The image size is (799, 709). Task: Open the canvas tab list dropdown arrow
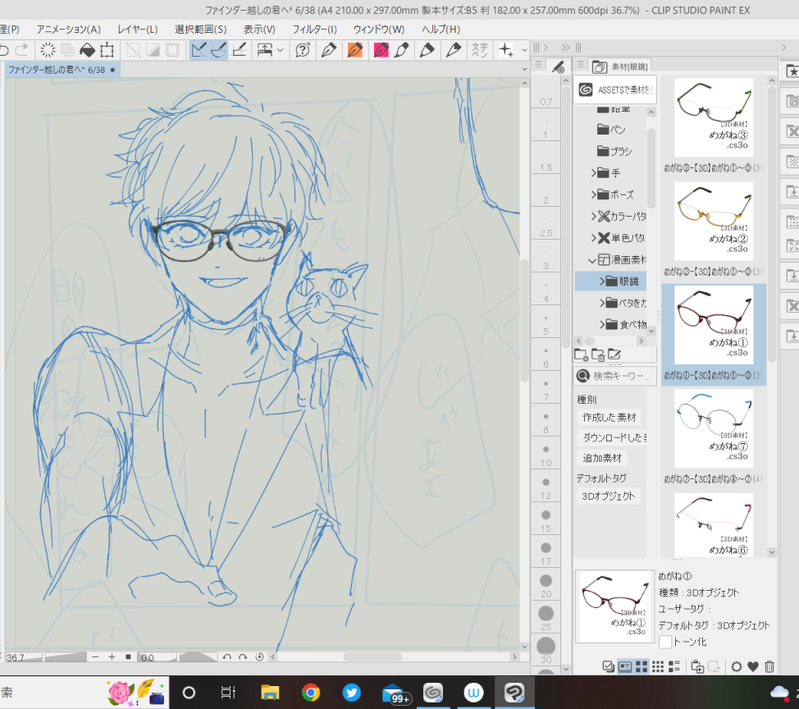(x=524, y=69)
